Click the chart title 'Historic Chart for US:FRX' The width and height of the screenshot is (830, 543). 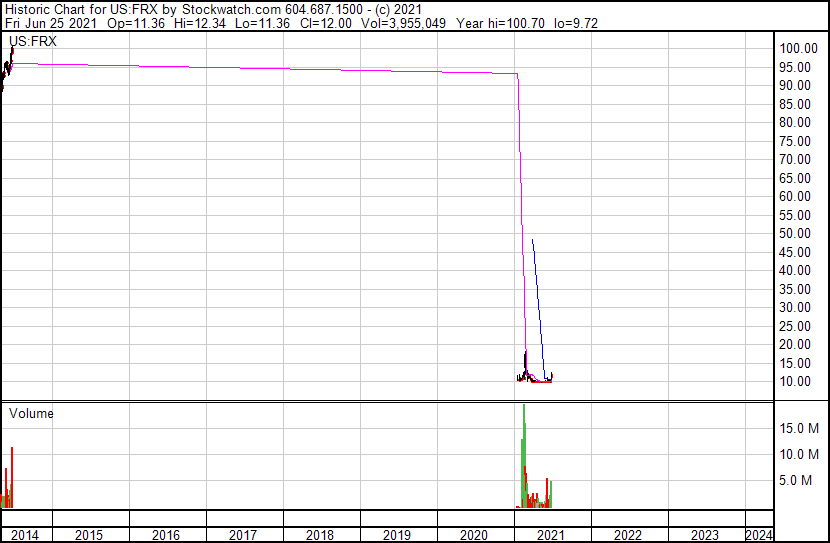81,10
